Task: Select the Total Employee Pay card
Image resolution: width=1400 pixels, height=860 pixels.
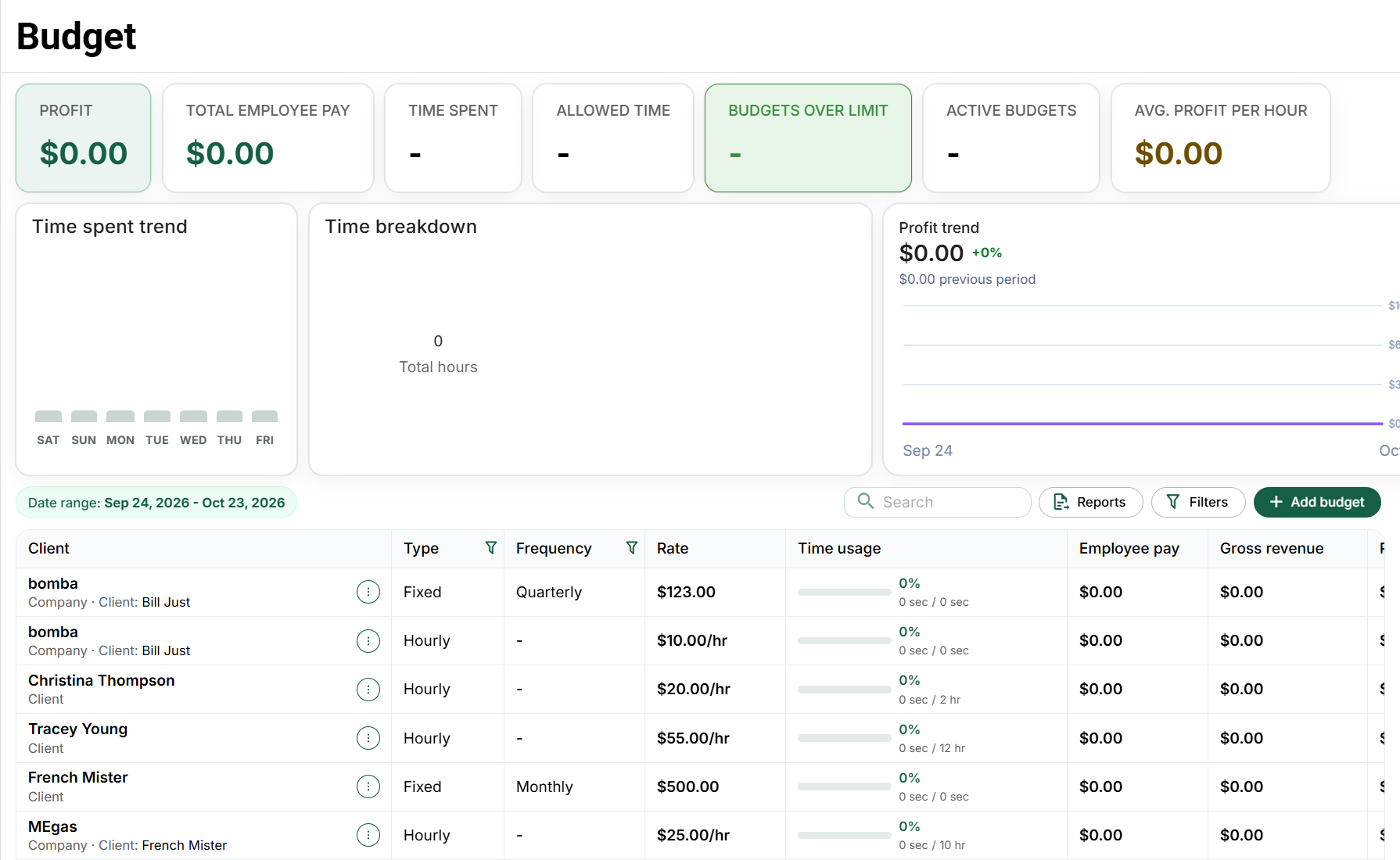Action: [267, 138]
